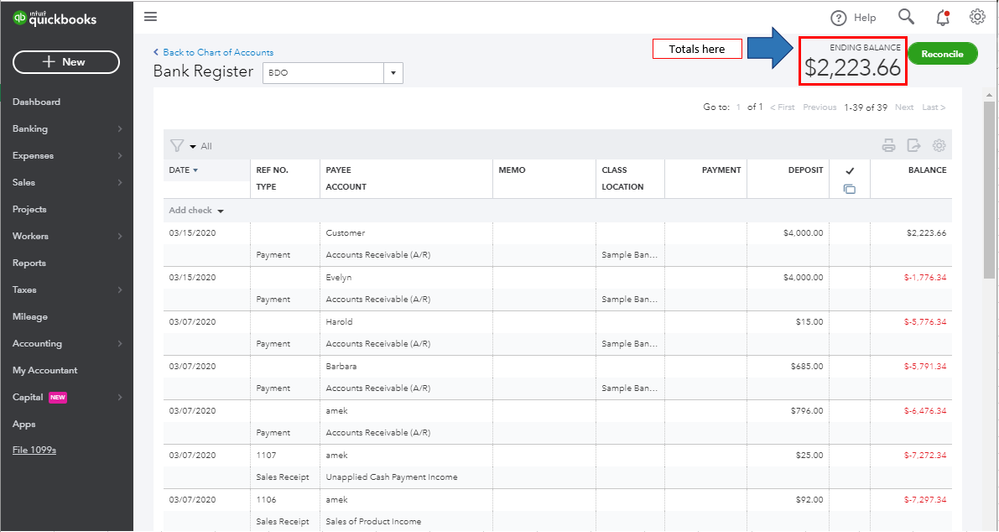Click the print register icon

[x=888, y=146]
